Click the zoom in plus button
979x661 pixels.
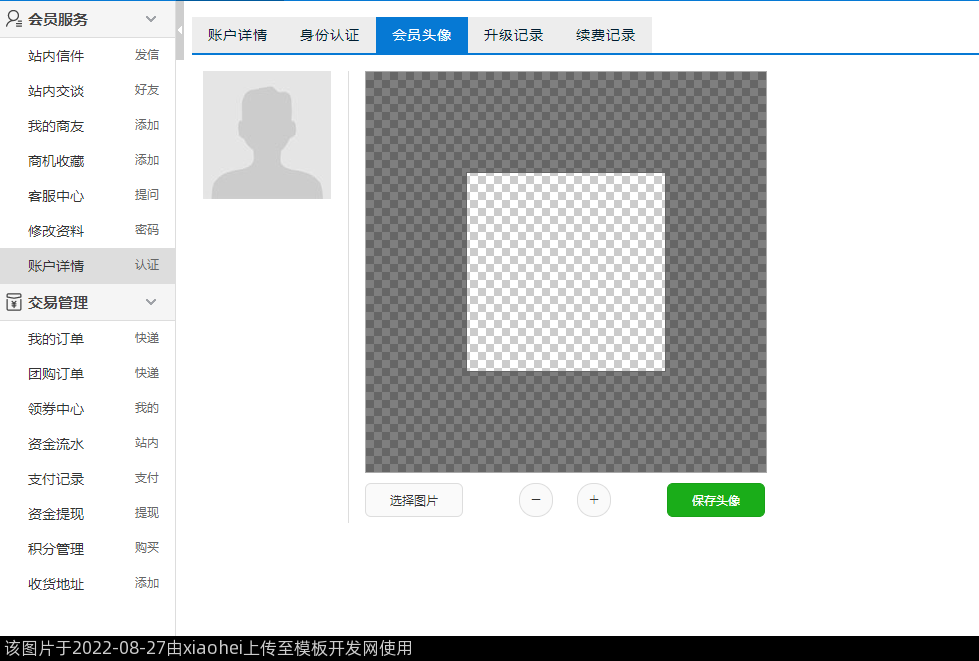[594, 500]
